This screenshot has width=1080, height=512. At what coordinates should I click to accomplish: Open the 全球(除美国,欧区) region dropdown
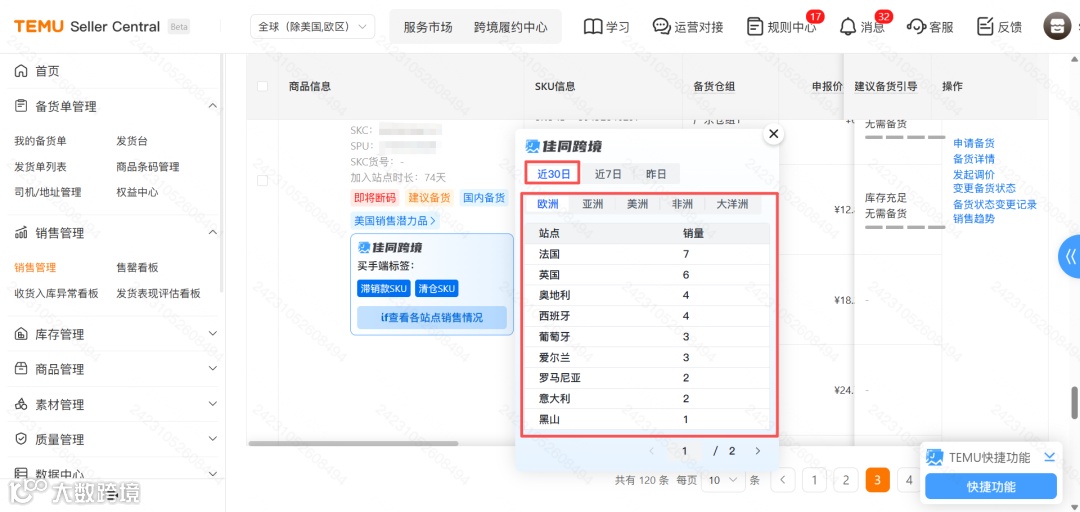tap(313, 28)
